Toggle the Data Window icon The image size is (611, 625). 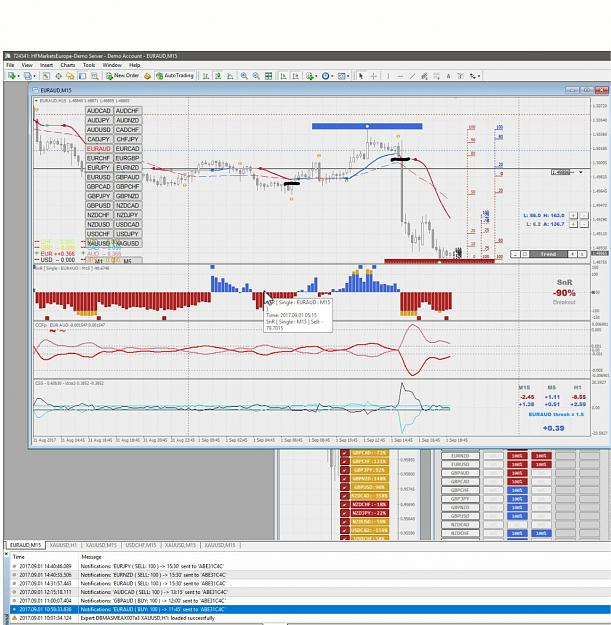(59, 76)
